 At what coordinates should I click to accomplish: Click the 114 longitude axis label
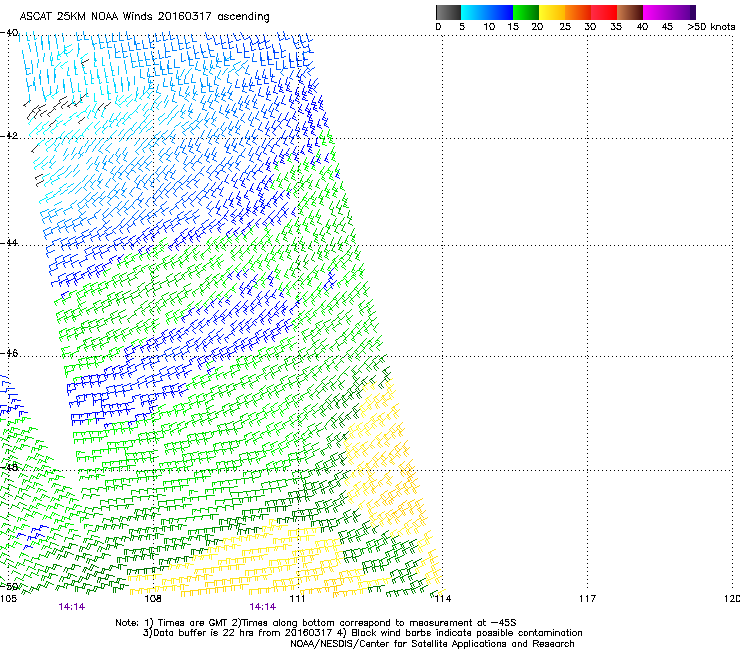point(443,599)
